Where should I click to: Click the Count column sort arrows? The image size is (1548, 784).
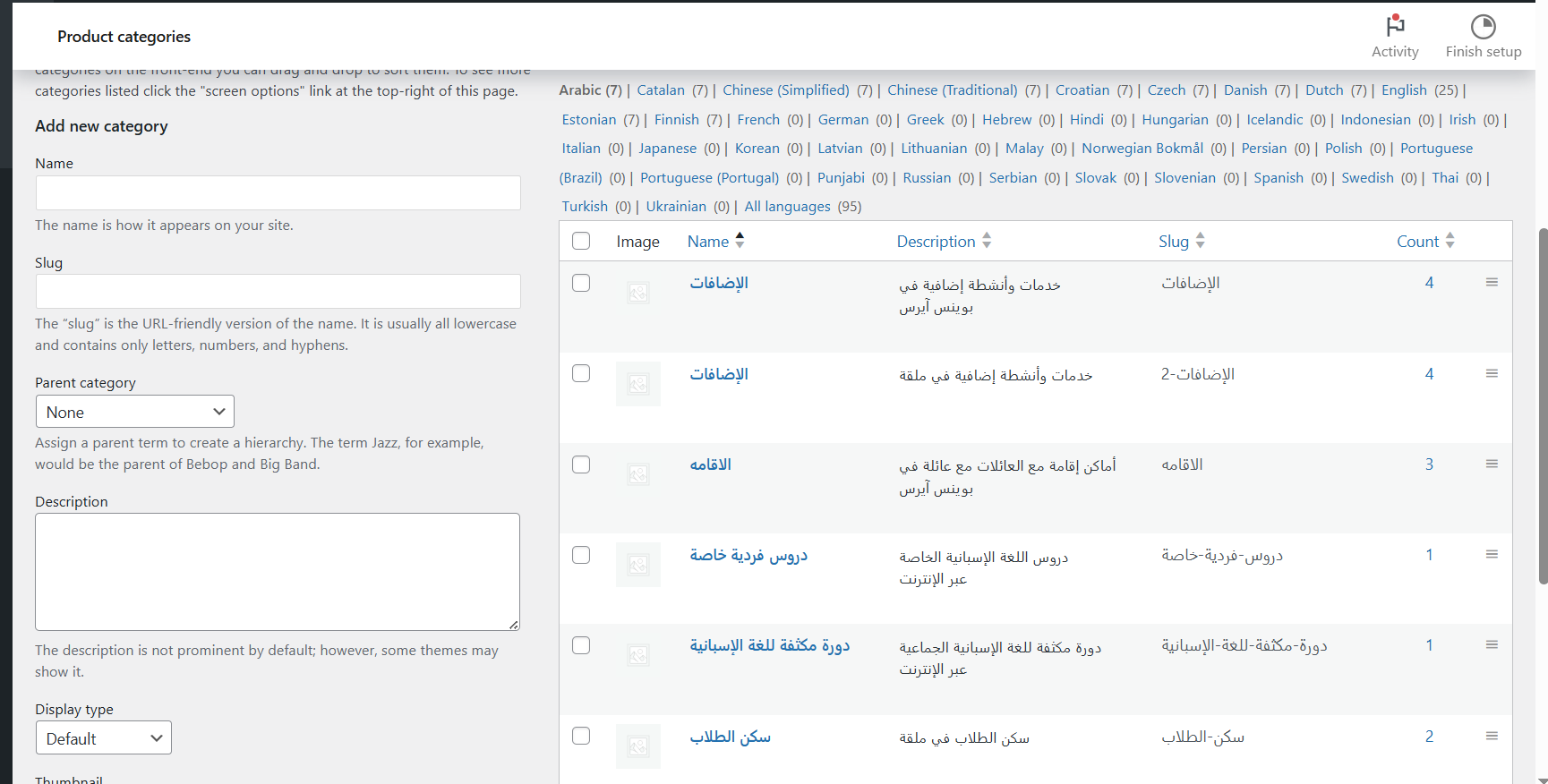[x=1450, y=241]
